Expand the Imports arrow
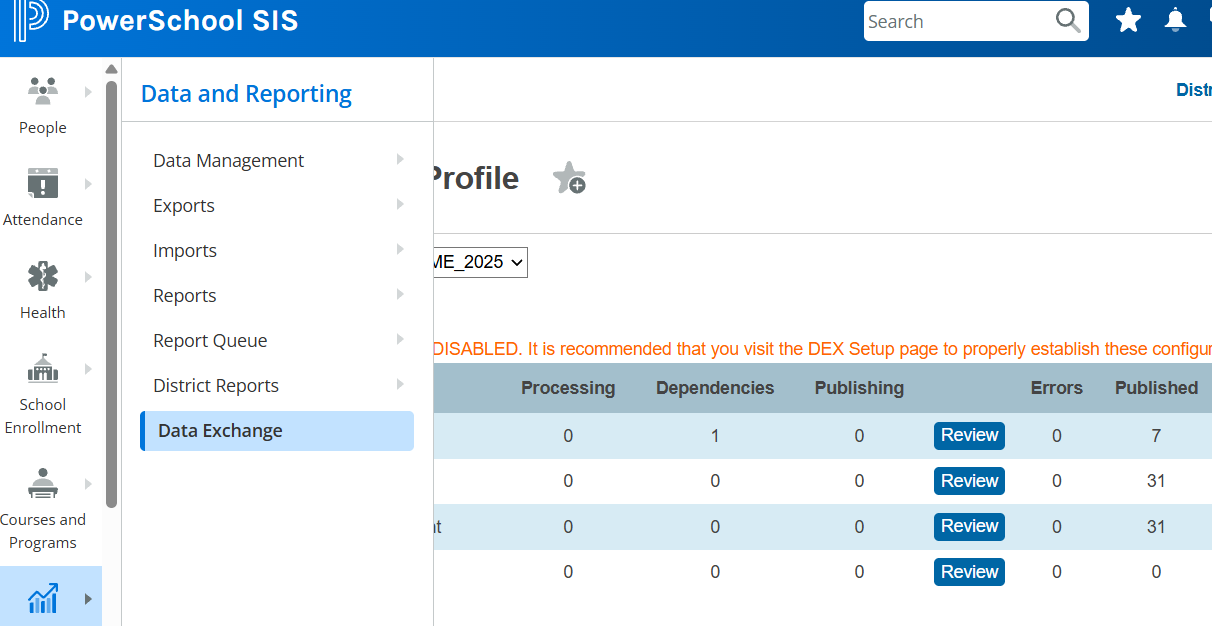 click(400, 249)
